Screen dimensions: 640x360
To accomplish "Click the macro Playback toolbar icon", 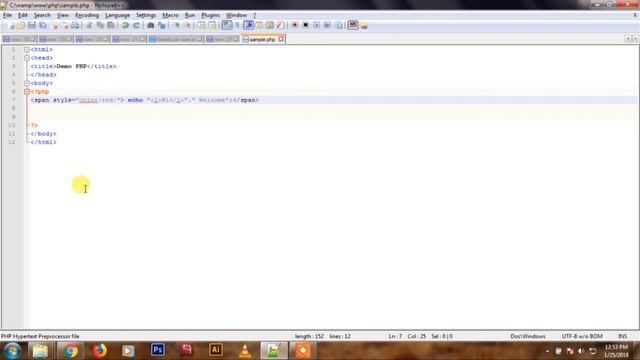I will pyautogui.click(x=316, y=26).
